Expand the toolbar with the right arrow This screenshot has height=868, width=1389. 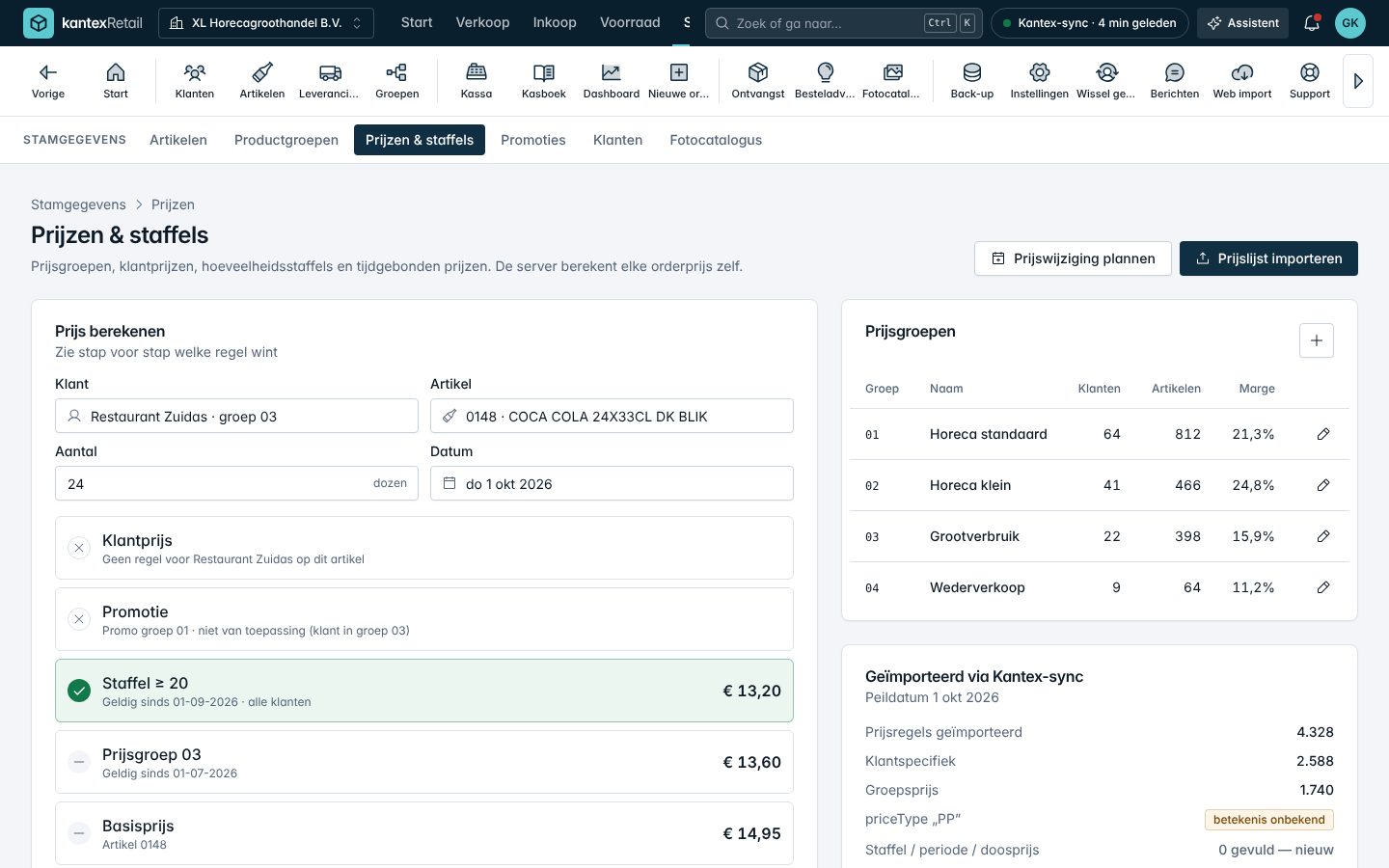pos(1358,81)
